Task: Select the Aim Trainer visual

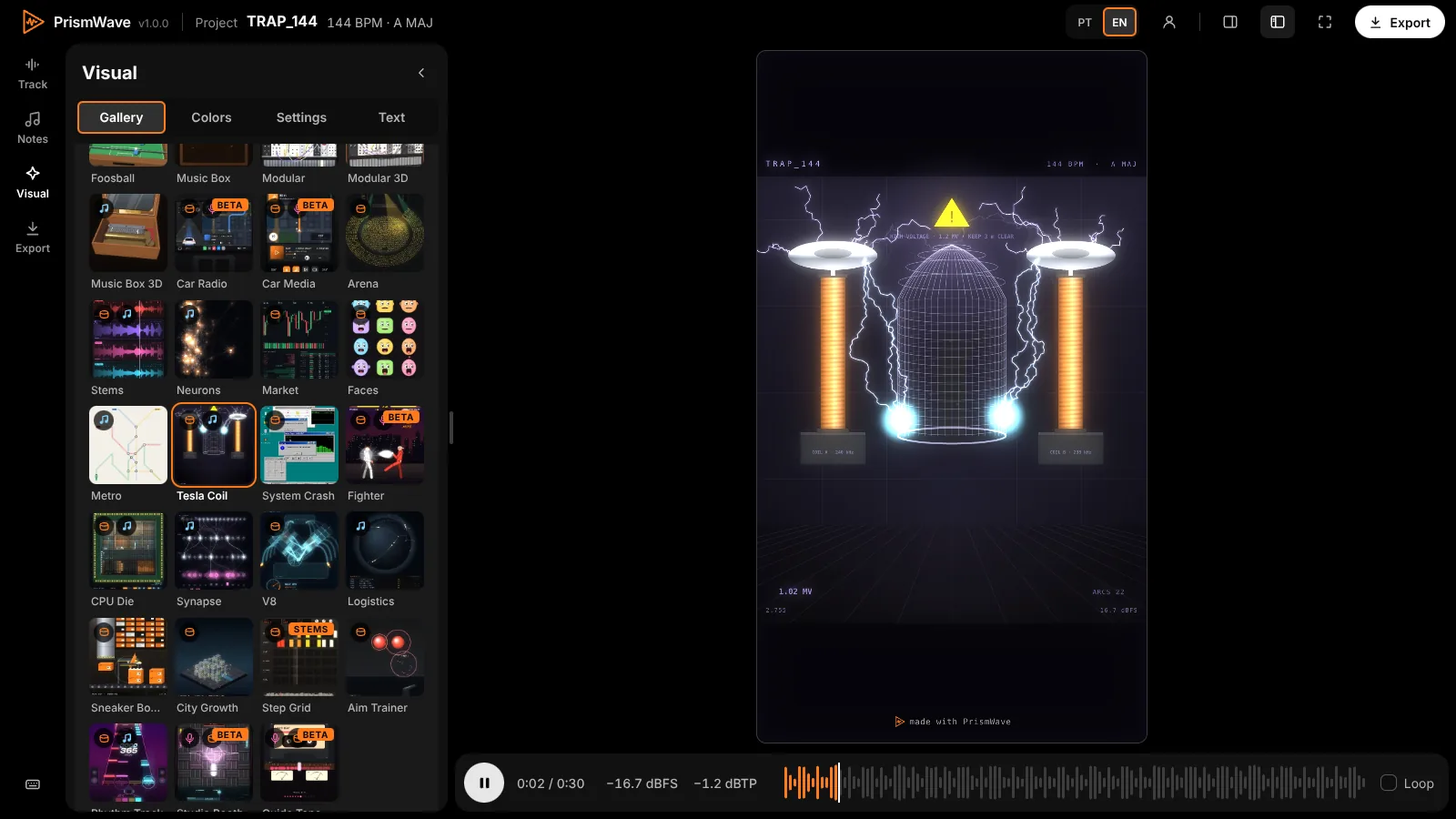Action: (385, 666)
